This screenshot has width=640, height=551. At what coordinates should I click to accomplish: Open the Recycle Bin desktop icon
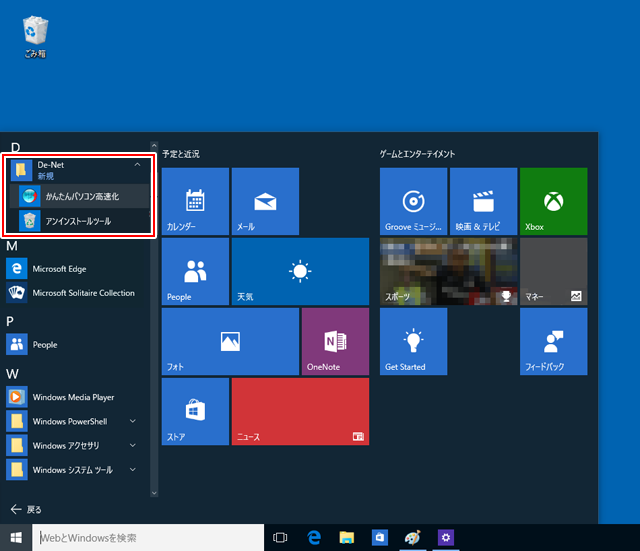pos(36,37)
